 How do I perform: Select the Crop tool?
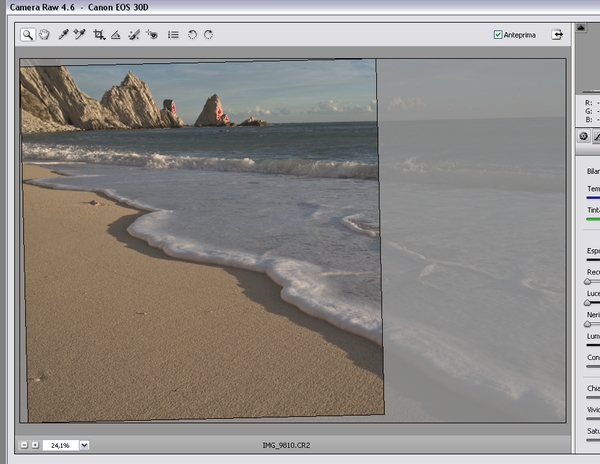point(99,35)
